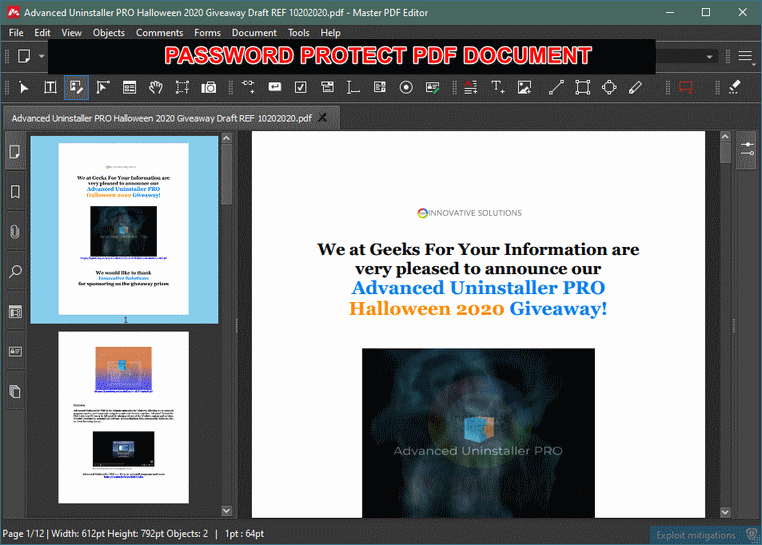Activate the edit document tool
Image resolution: width=762 pixels, height=545 pixels.
point(76,88)
